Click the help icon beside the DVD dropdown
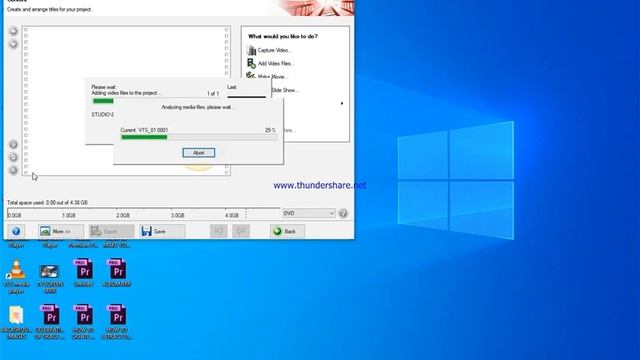The height and width of the screenshot is (360, 640). click(343, 213)
